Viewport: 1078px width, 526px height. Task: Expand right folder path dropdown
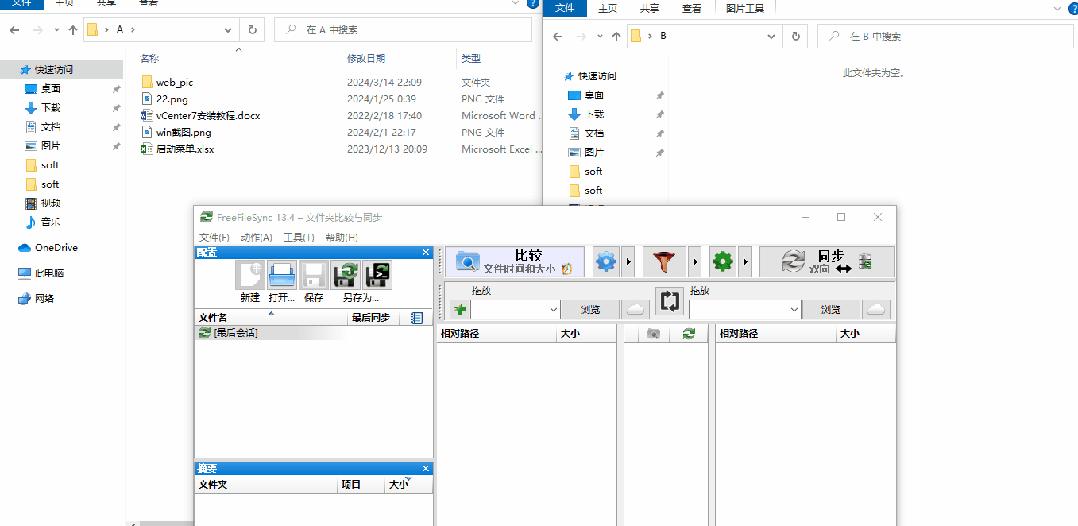[795, 310]
